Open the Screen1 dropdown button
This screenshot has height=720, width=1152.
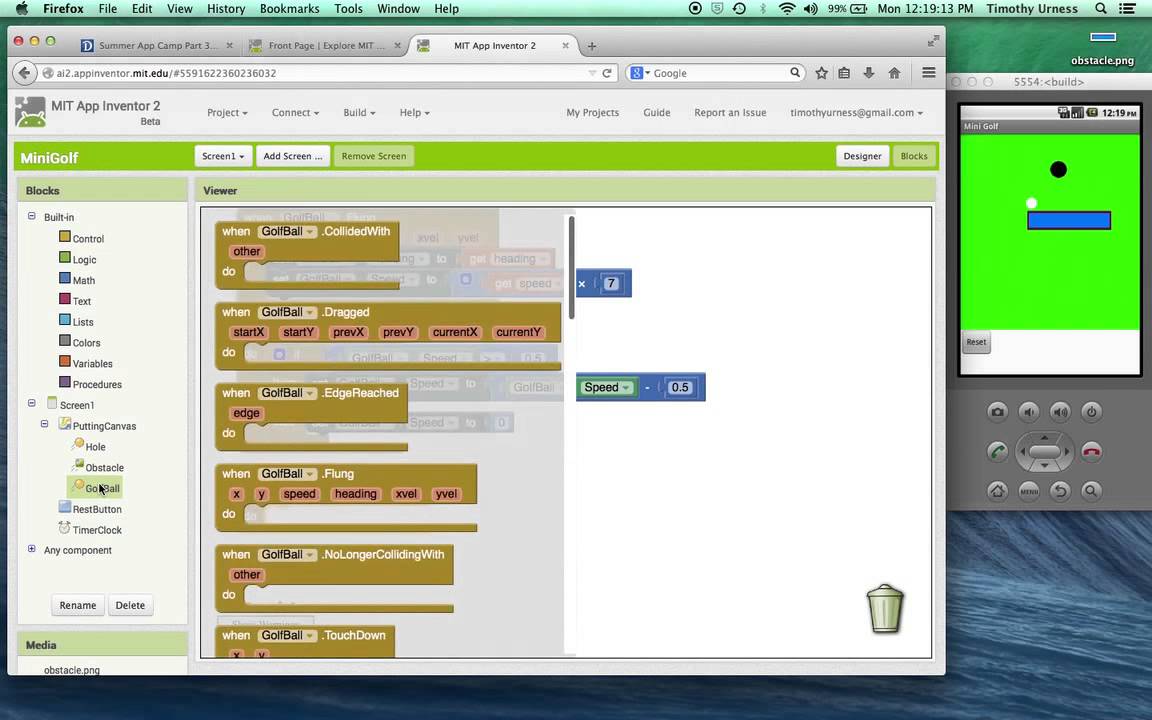tap(223, 156)
